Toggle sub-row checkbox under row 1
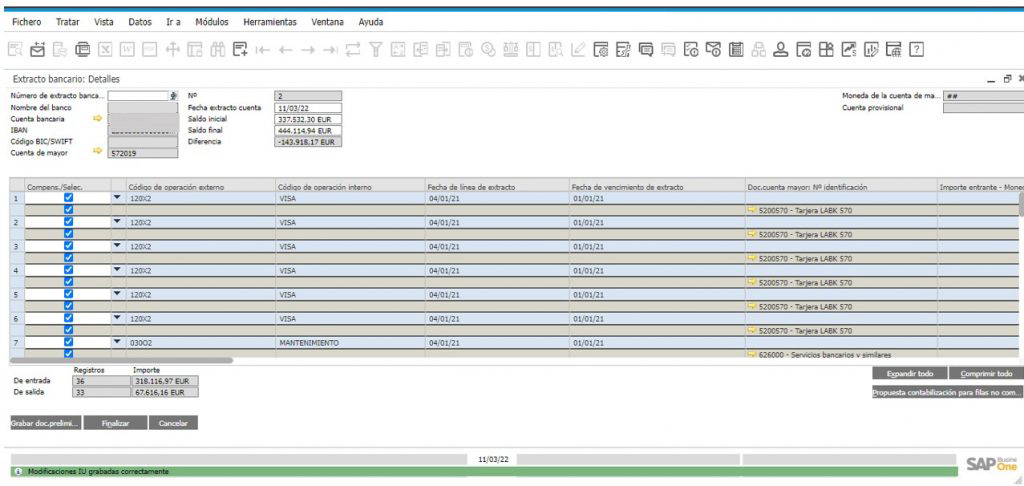The height and width of the screenshot is (486, 1024). (69, 210)
